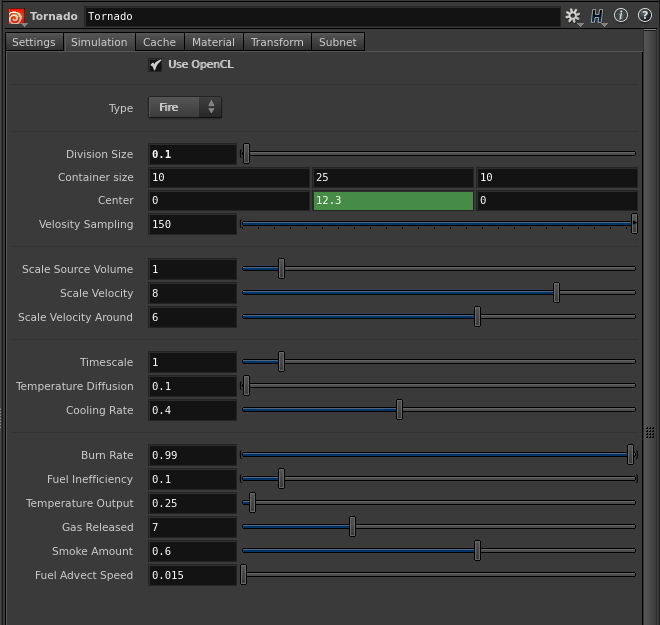Switch to the Settings tab
Viewport: 660px width, 625px height.
34,42
